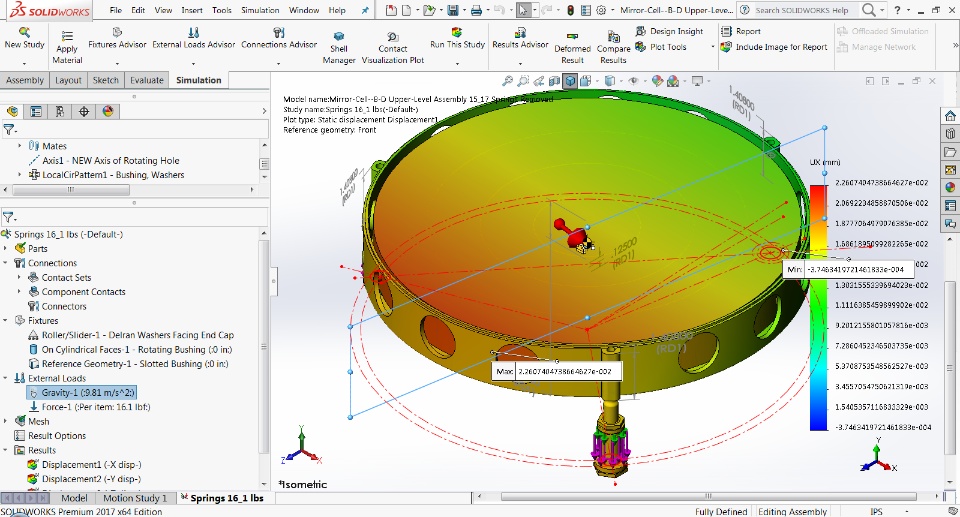Click the Contact Visualization Plot icon
The width and height of the screenshot is (960, 517).
393,36
